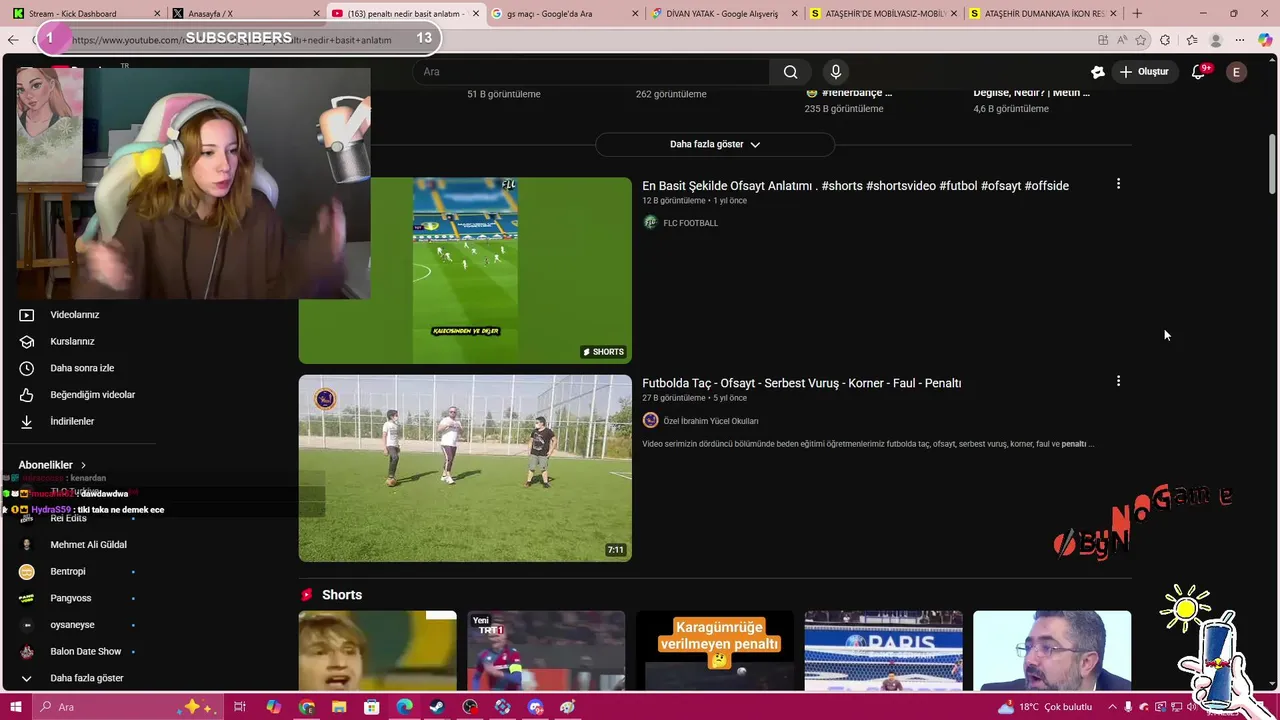Launch Copilot from the Edge toolbar
This screenshot has width=1280, height=720.
[x=1265, y=40]
